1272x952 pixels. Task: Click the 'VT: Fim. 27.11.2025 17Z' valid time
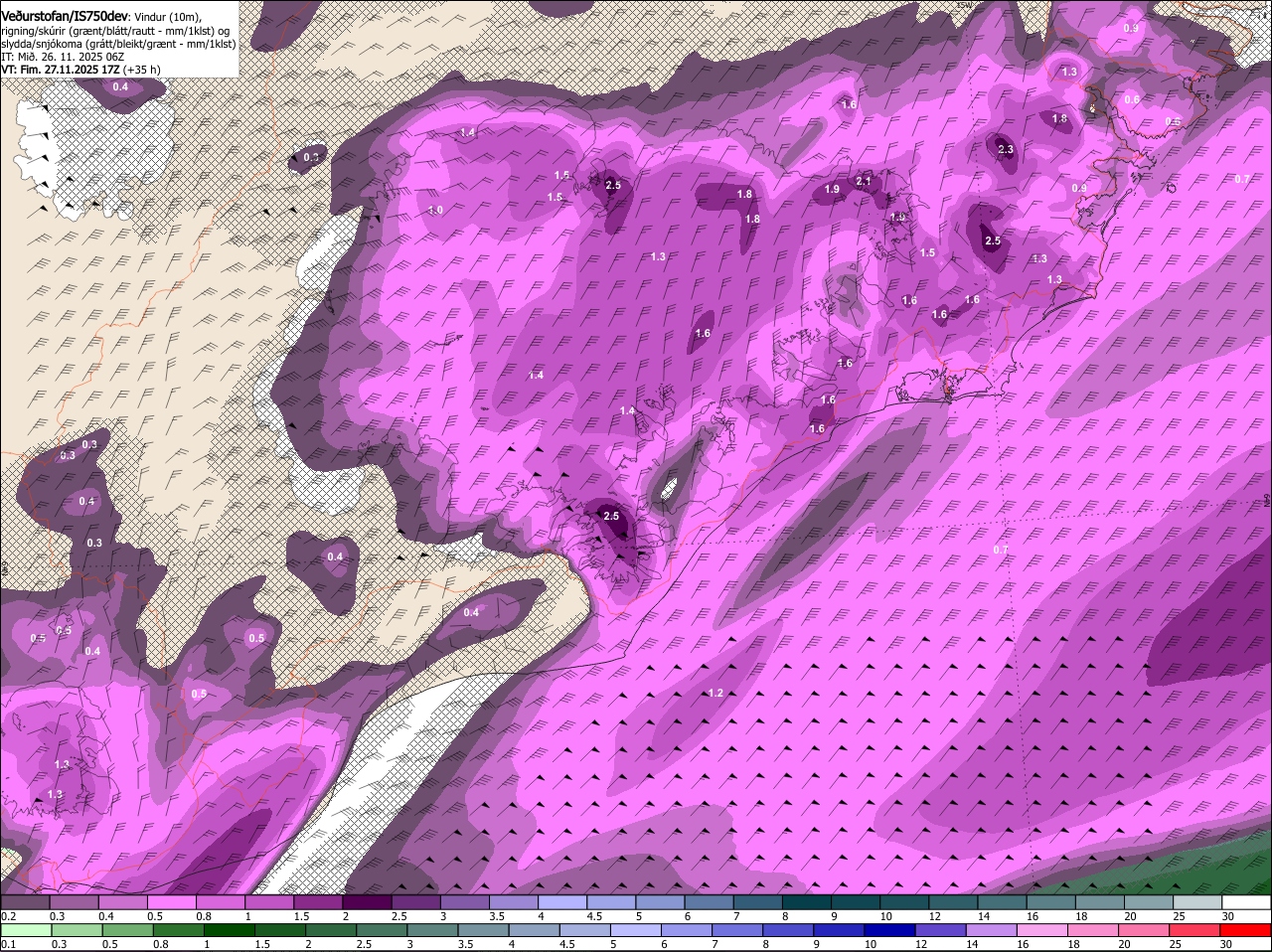[x=61, y=70]
